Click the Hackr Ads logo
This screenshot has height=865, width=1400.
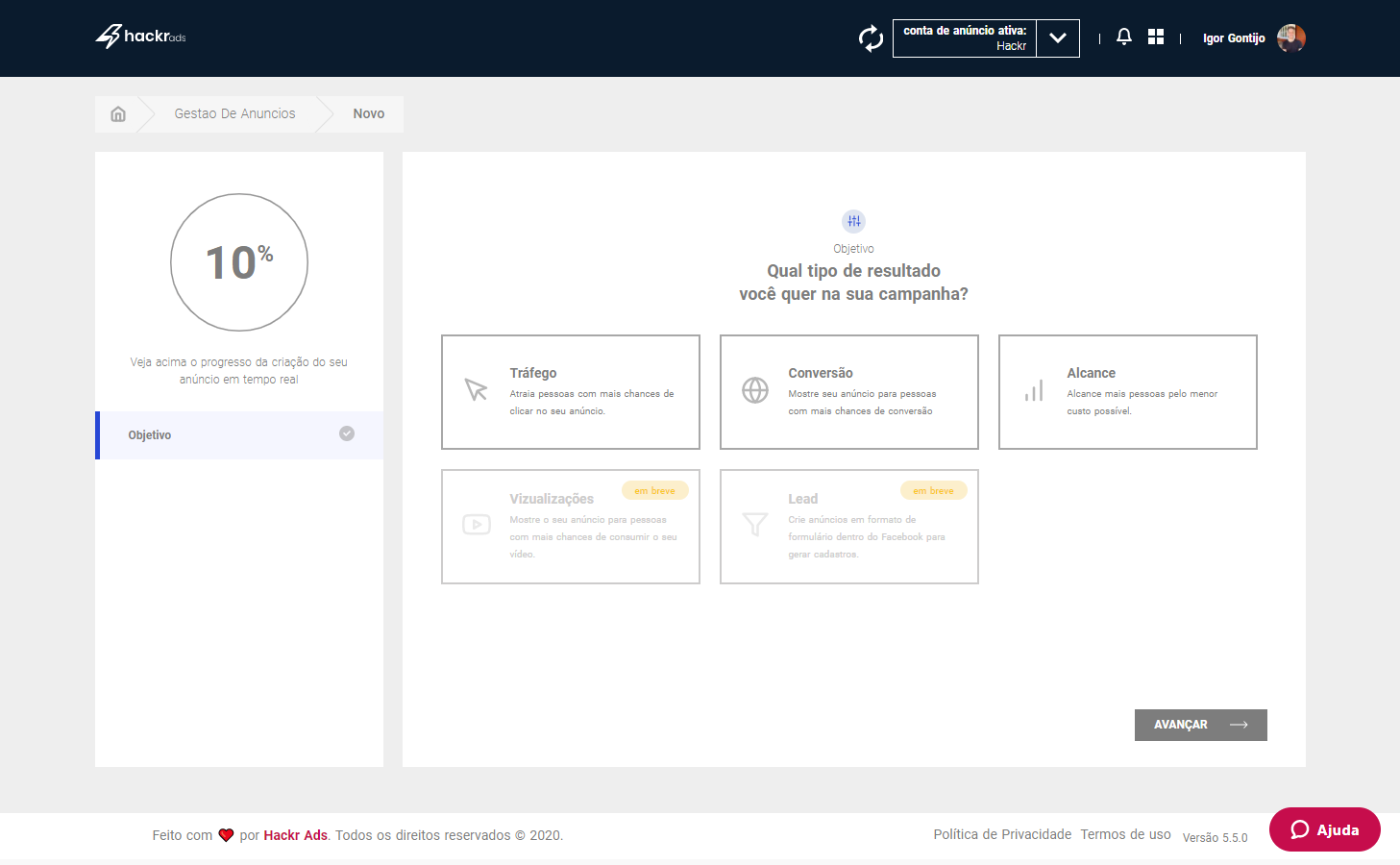[x=140, y=37]
